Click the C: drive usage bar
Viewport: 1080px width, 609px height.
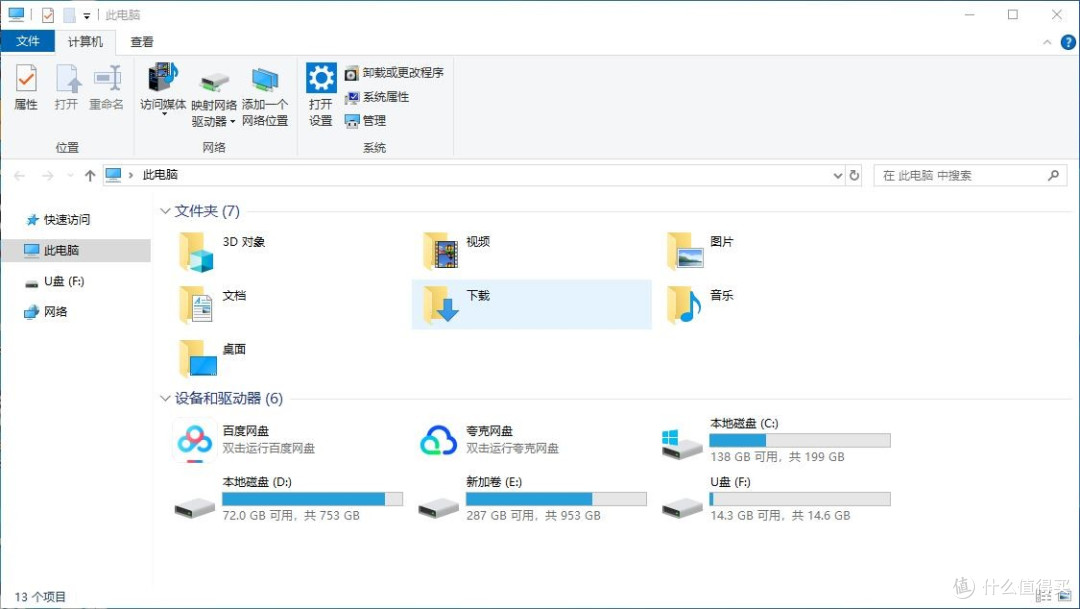(800, 441)
